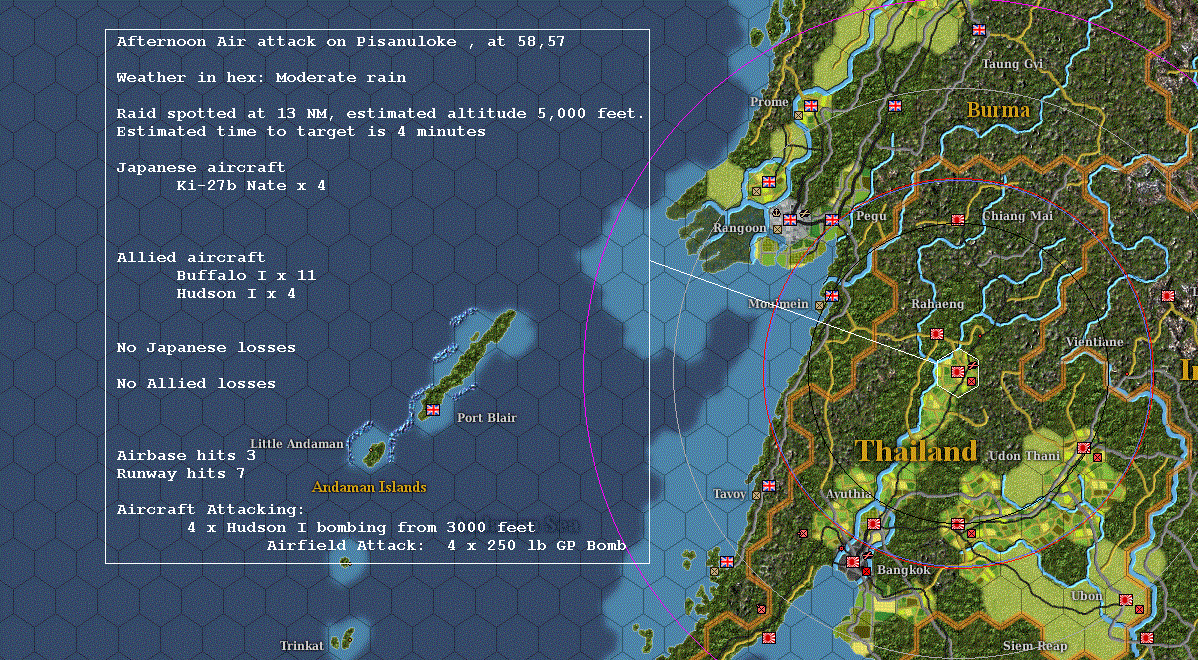
Task: Select the Japanese base flag at Bangkok
Action: (x=853, y=561)
